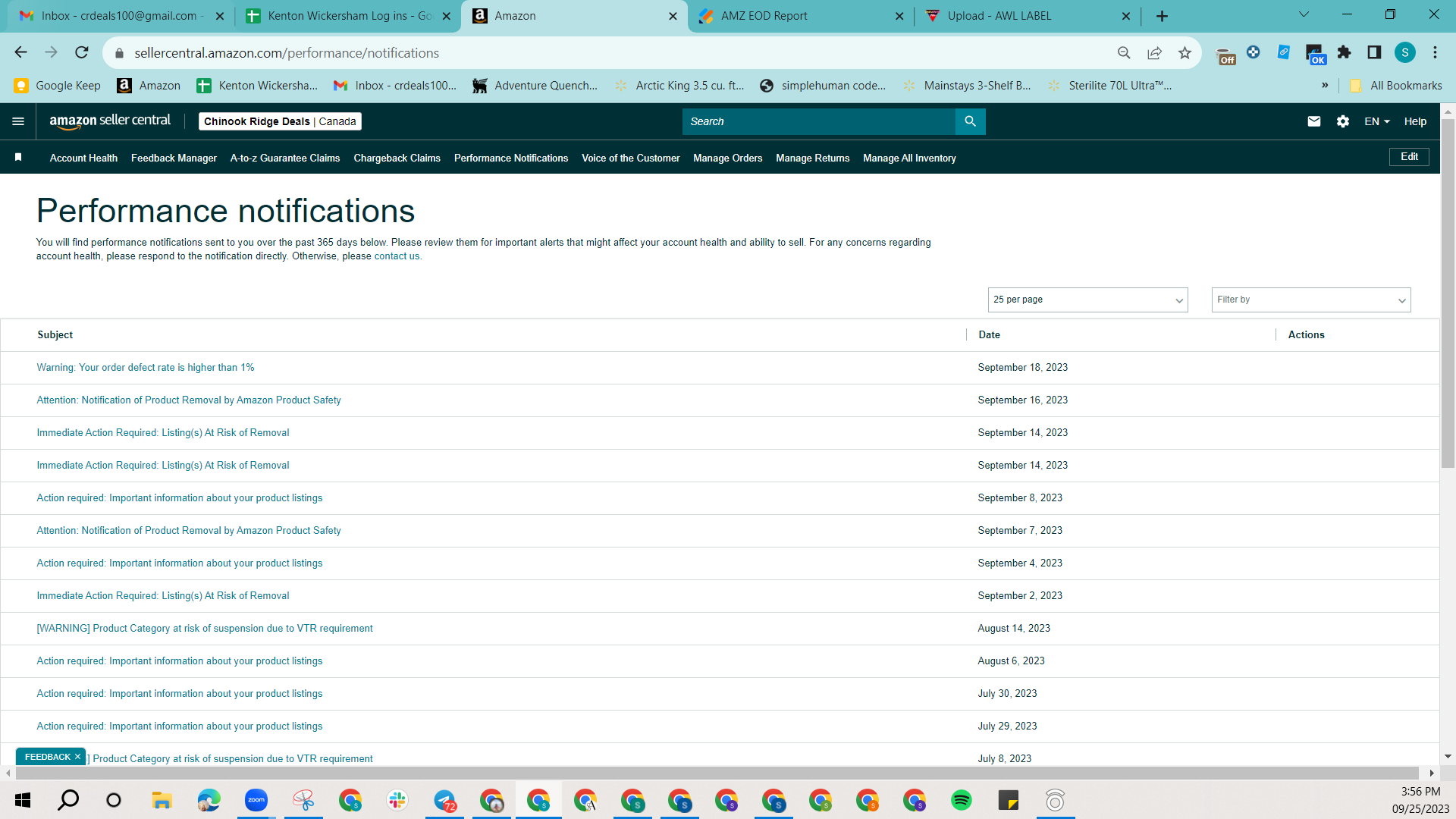Click the horizontal page scrollbar

(x=717, y=773)
